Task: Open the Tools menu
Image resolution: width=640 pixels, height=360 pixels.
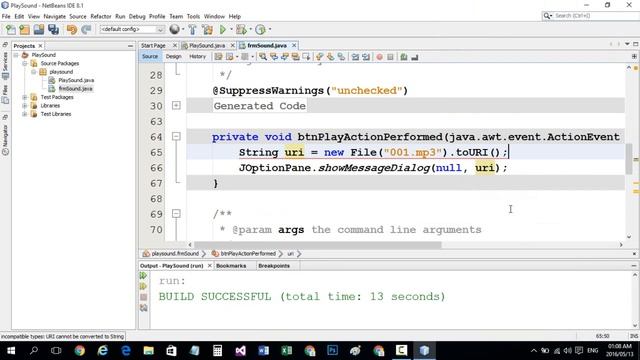Action: pyautogui.click(x=193, y=16)
